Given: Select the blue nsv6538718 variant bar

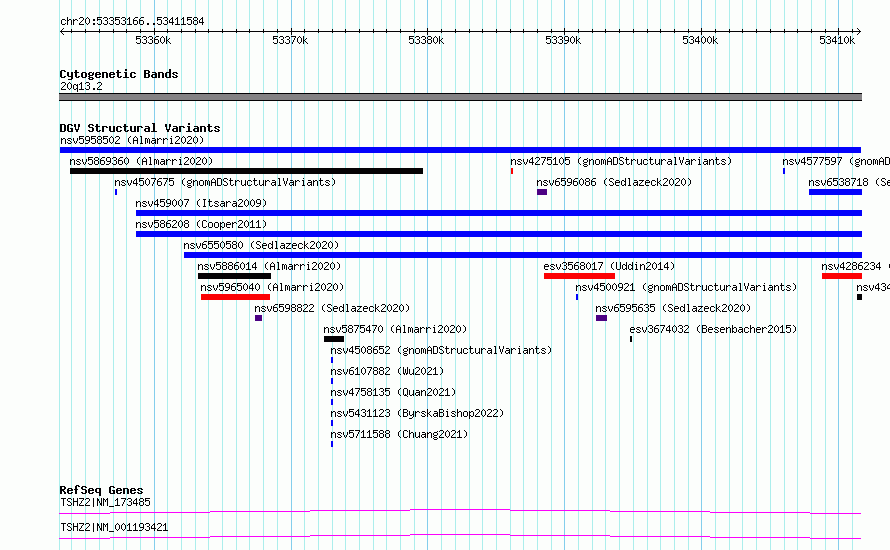Looking at the screenshot, I should pos(836,192).
